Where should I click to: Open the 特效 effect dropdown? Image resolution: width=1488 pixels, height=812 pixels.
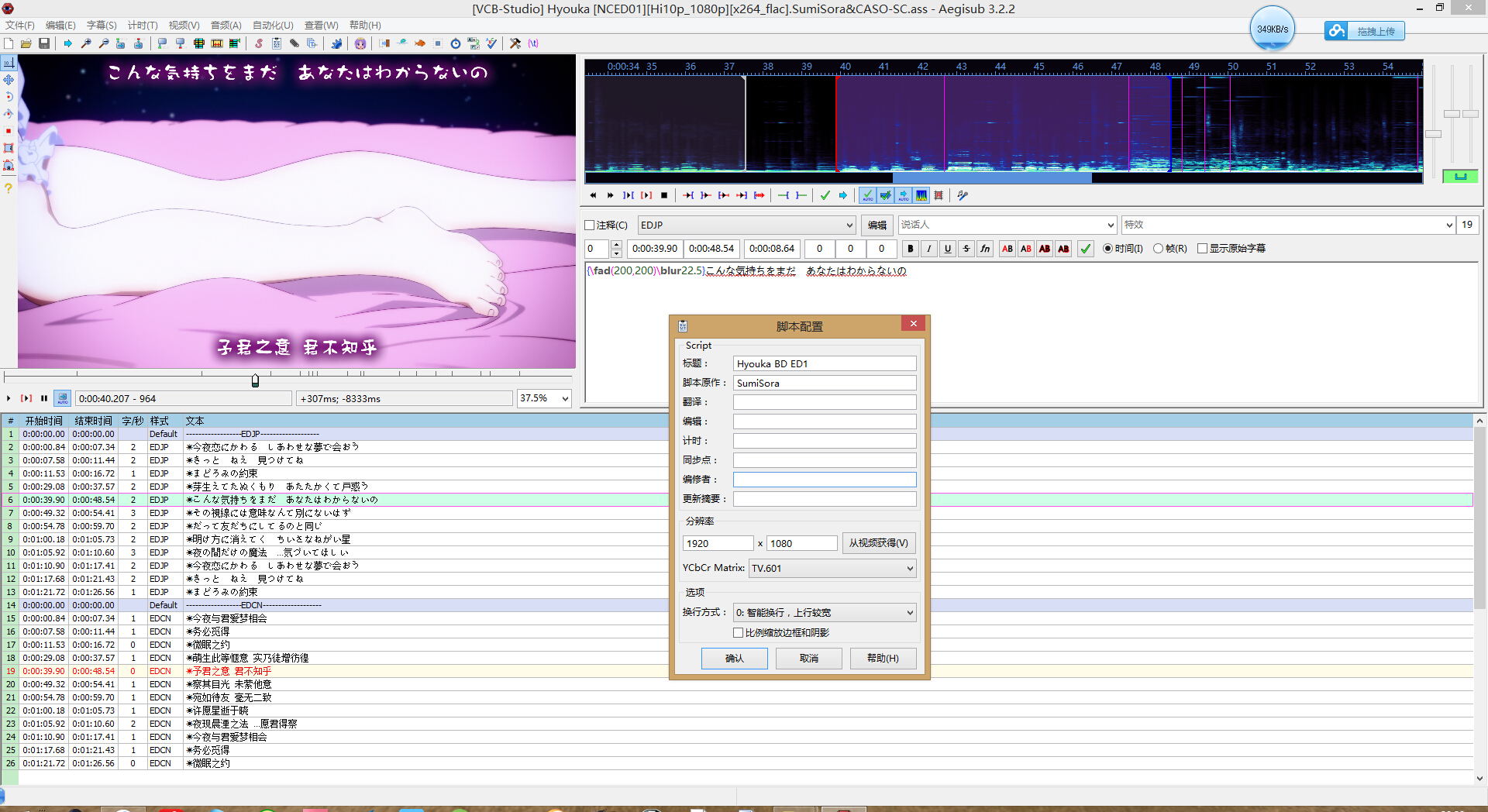point(1449,225)
